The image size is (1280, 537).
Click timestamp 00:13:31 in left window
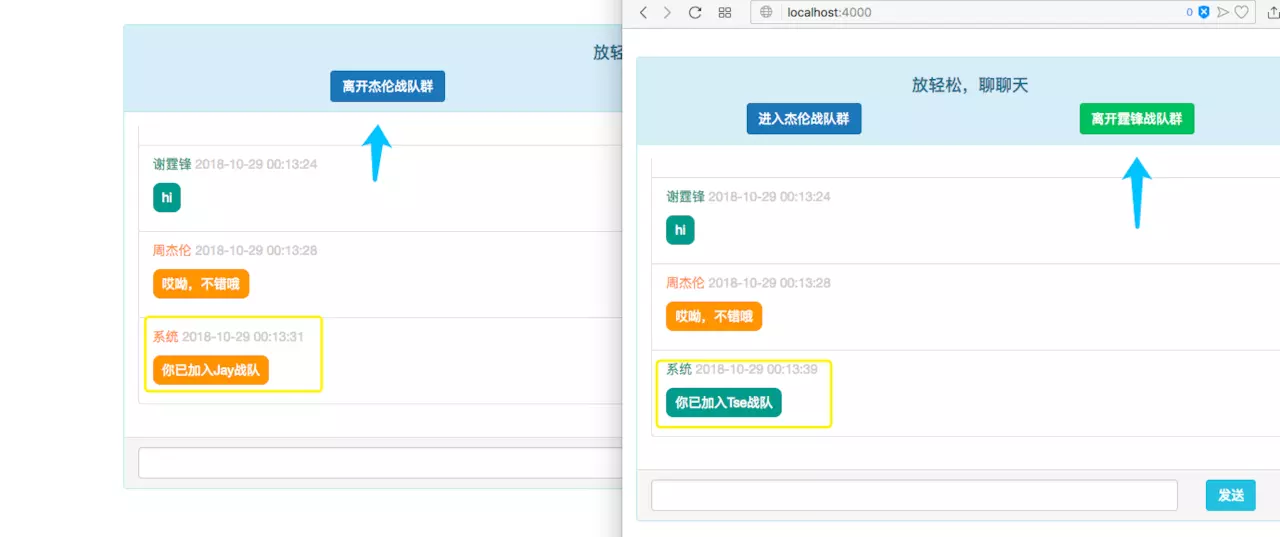243,336
